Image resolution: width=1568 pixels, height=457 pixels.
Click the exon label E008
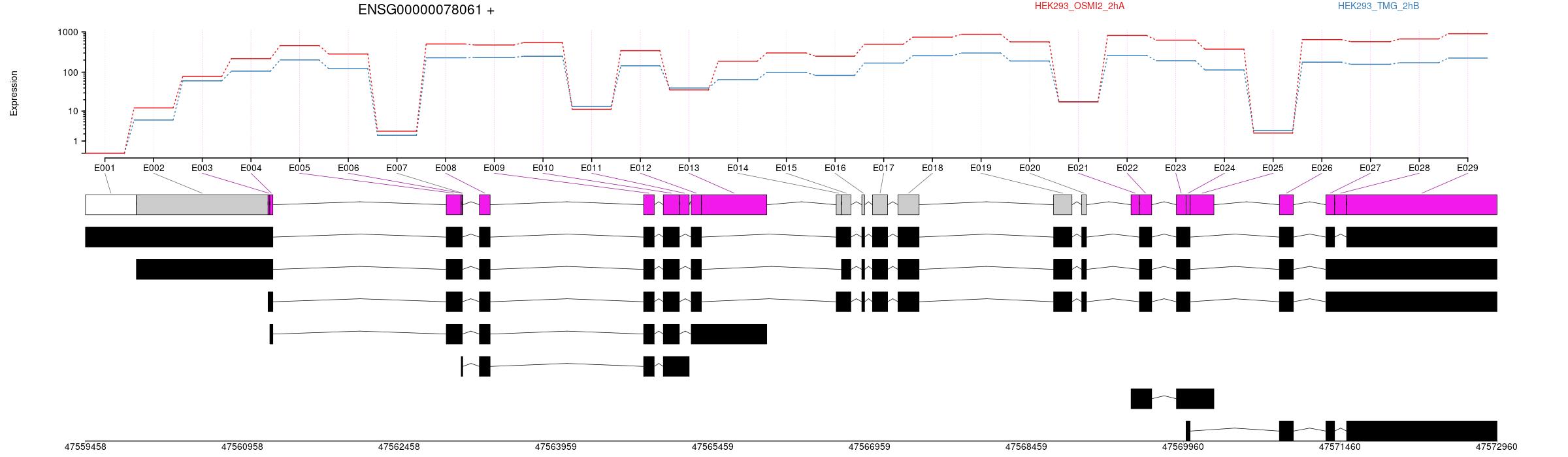pyautogui.click(x=446, y=168)
